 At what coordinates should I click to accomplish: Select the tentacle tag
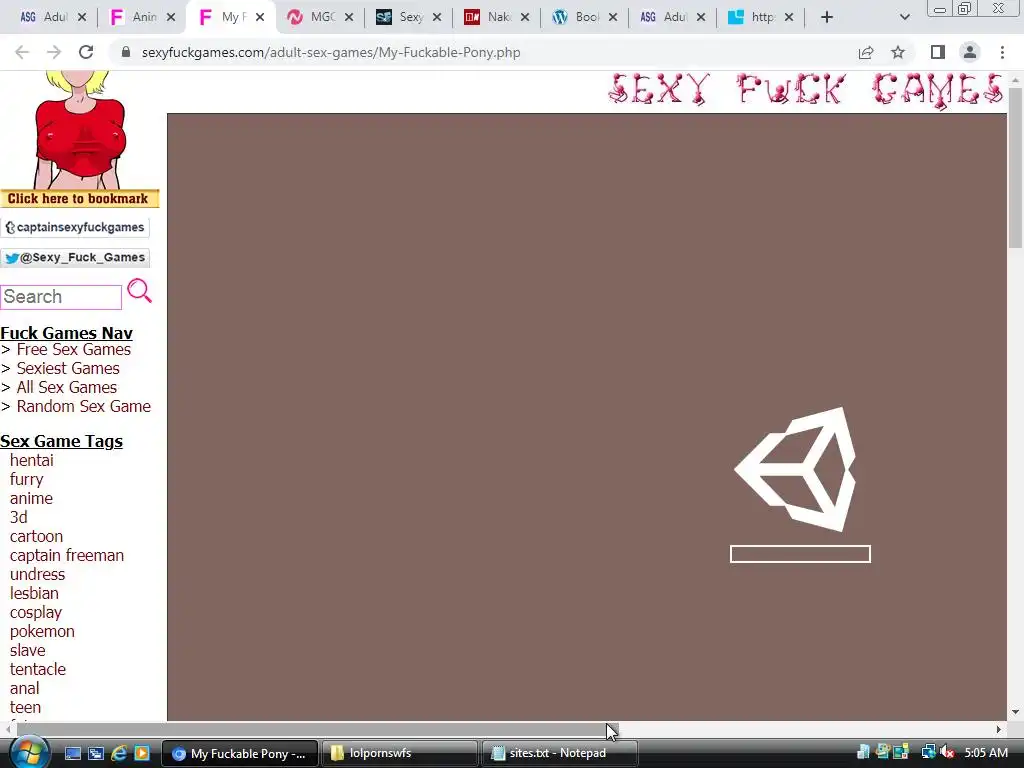pyautogui.click(x=38, y=669)
